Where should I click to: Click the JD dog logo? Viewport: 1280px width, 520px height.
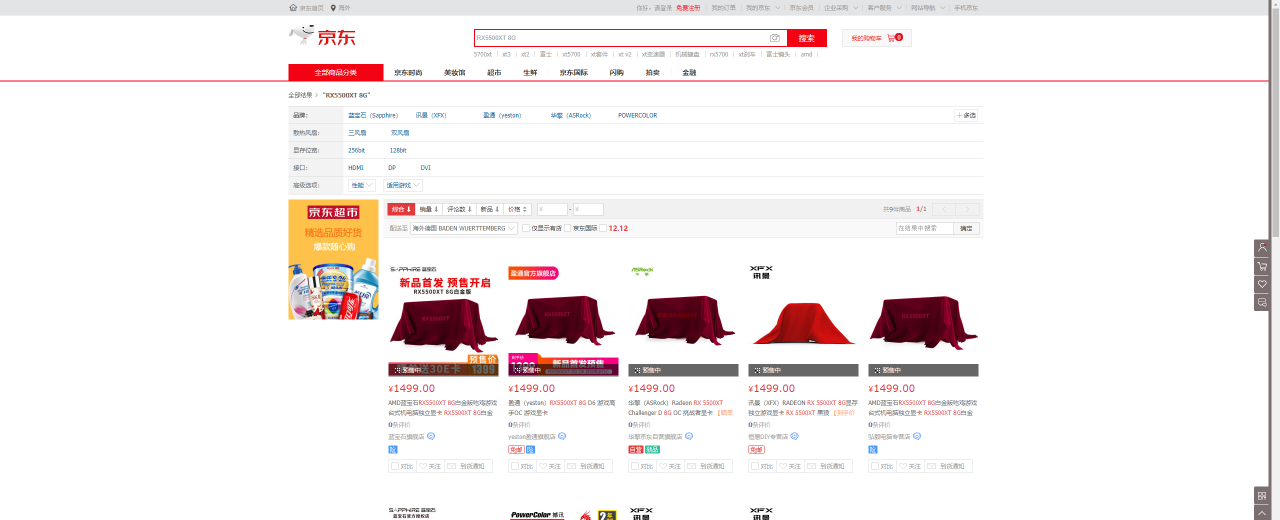tap(322, 36)
